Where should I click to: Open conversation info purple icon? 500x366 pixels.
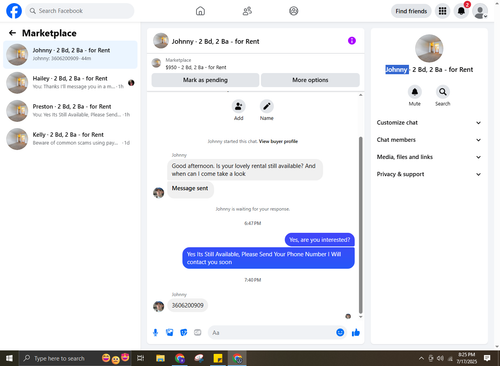coord(352,41)
